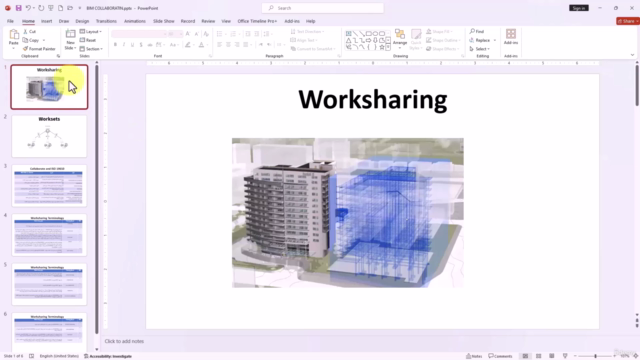Click the Share button

(x=628, y=21)
